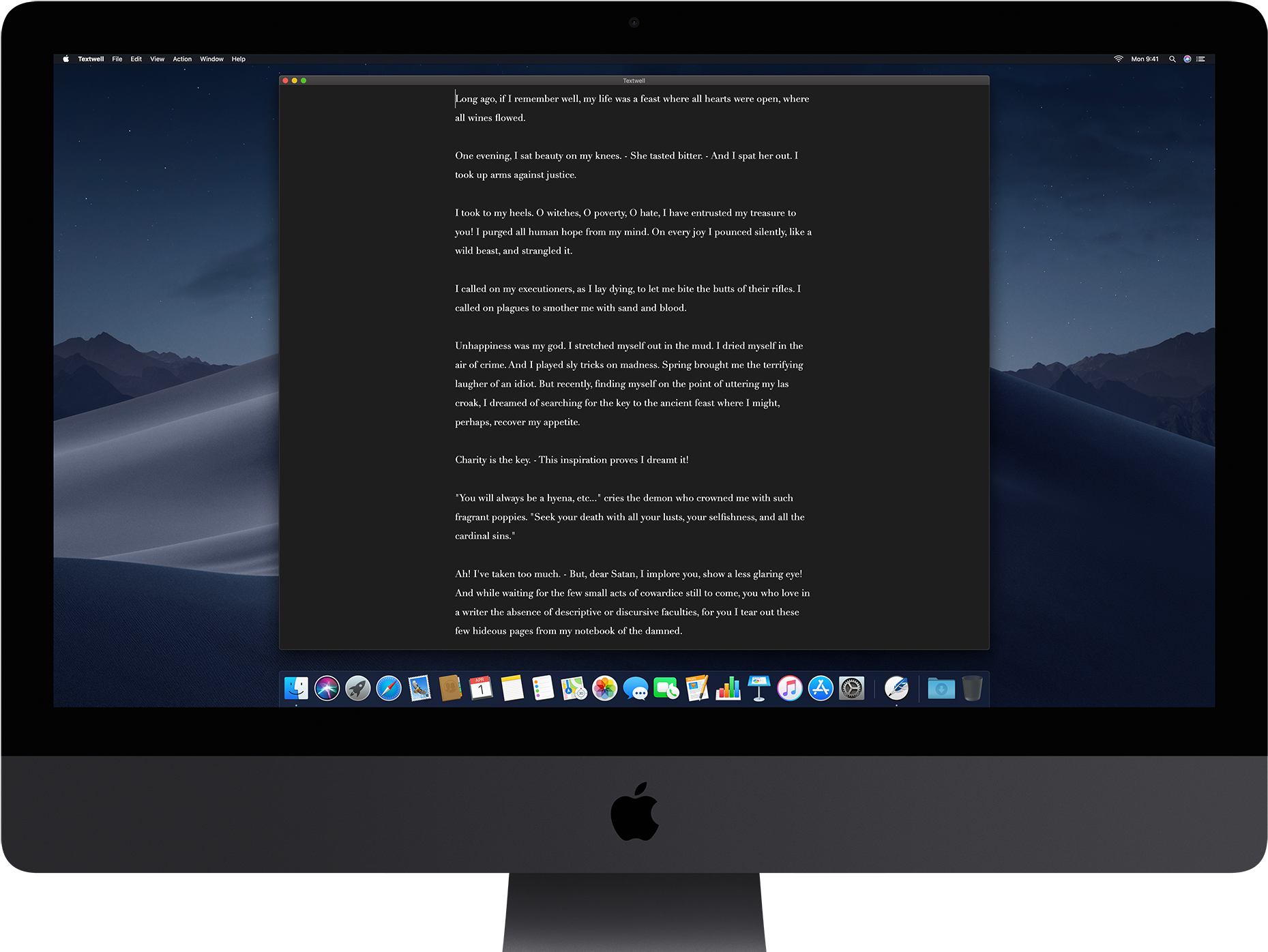Open Photos pinwheel icon in dock

coord(604,688)
